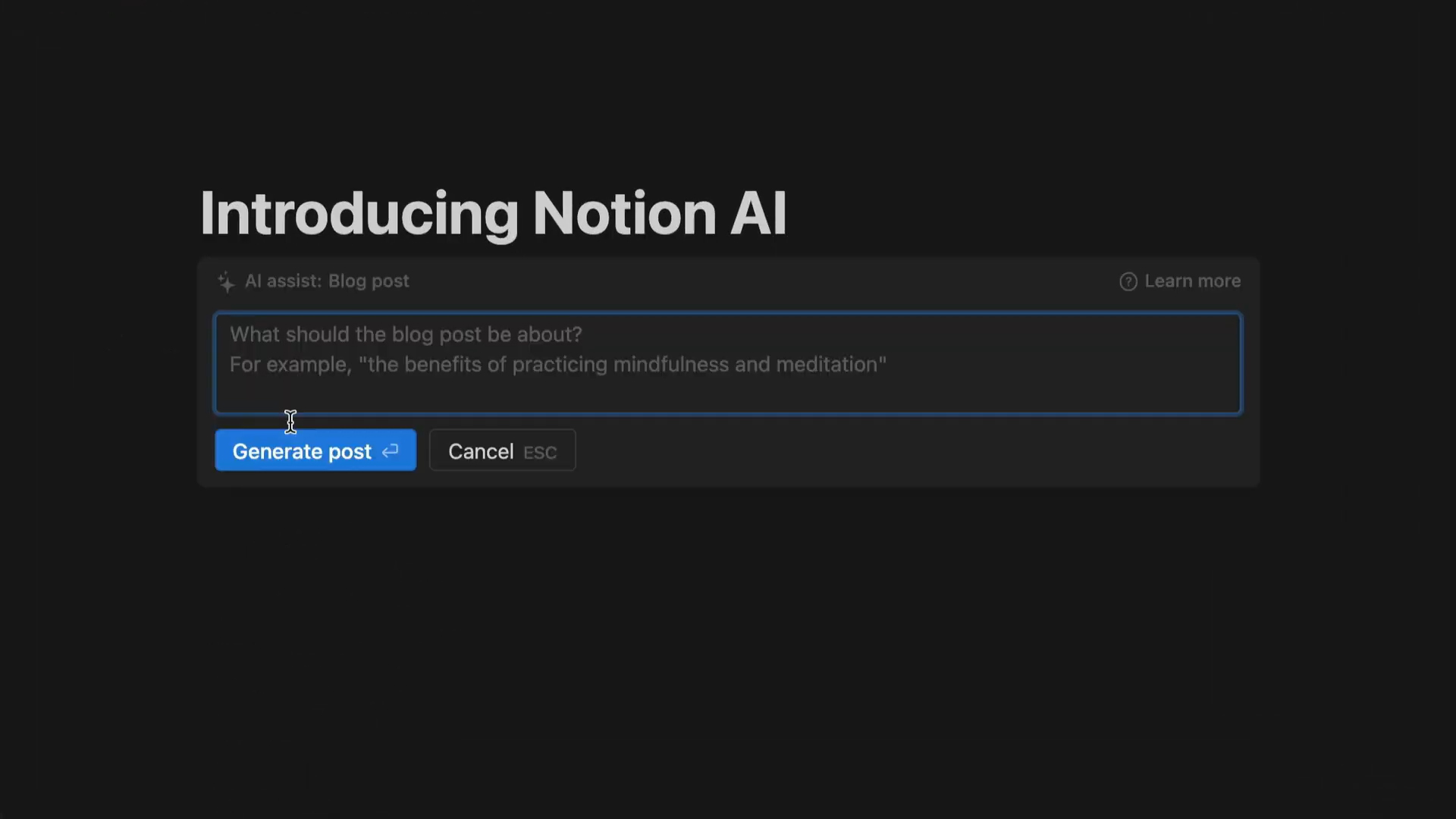
Task: Click the word "Notion" in the title
Action: (624, 214)
